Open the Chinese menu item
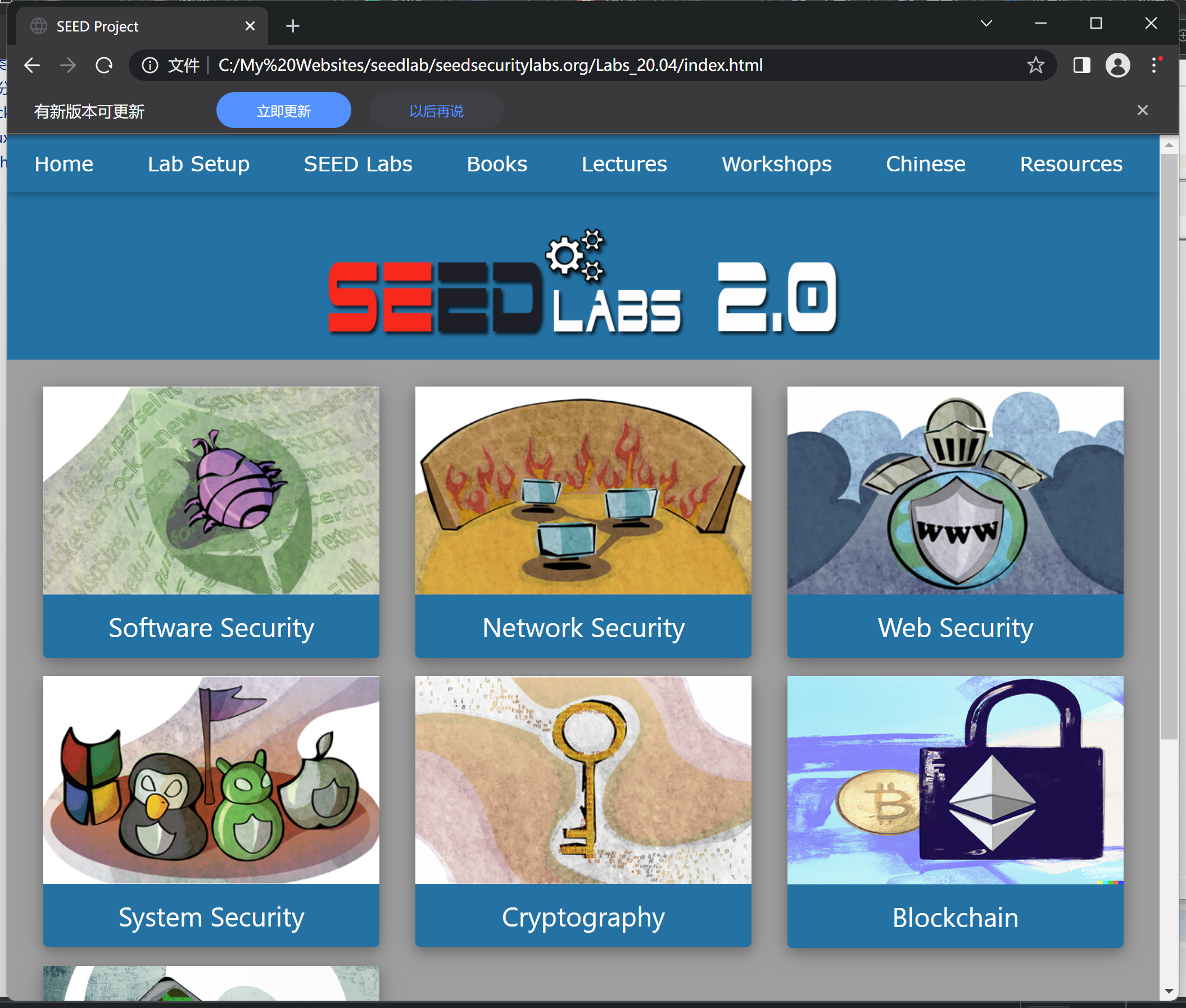 925,164
